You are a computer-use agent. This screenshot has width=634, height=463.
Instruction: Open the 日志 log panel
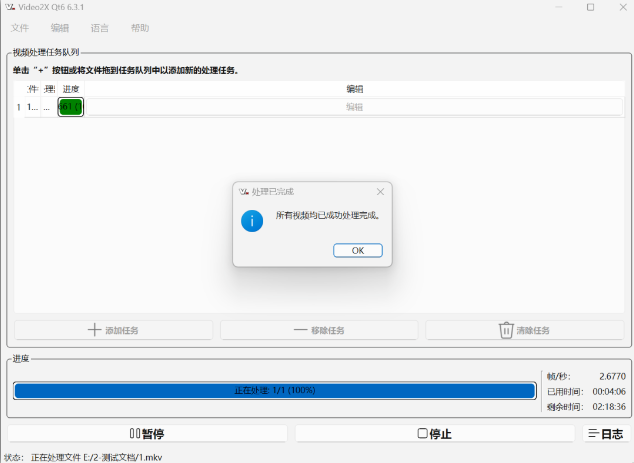(x=605, y=433)
